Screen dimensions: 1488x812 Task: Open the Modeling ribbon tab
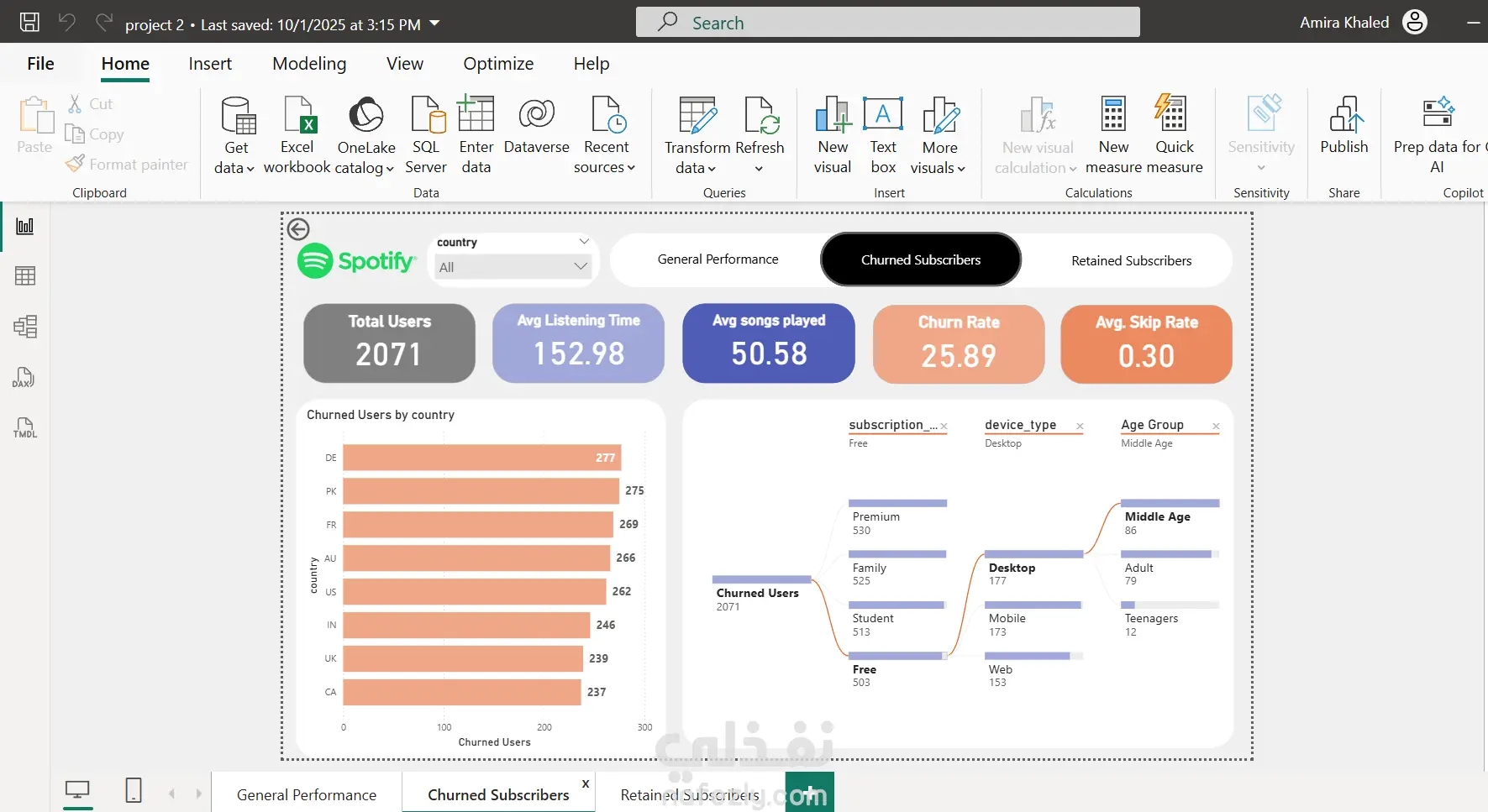click(308, 64)
